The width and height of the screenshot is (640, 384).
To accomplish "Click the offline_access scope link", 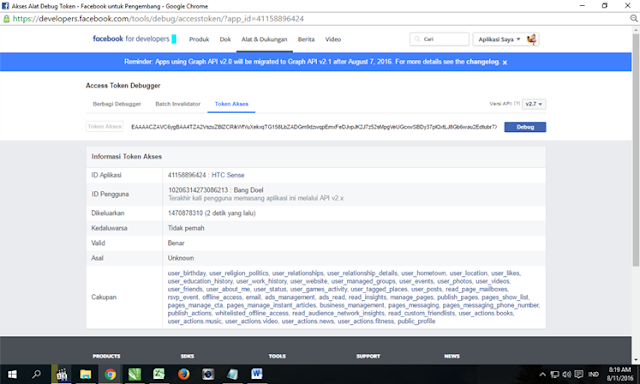I will tap(222, 297).
